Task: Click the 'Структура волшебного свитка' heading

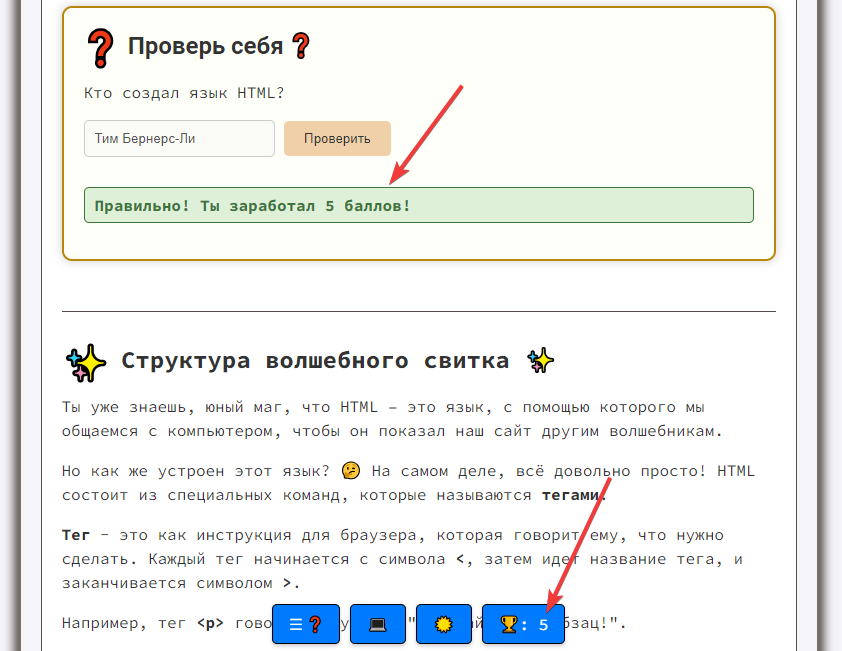Action: pyautogui.click(x=315, y=360)
